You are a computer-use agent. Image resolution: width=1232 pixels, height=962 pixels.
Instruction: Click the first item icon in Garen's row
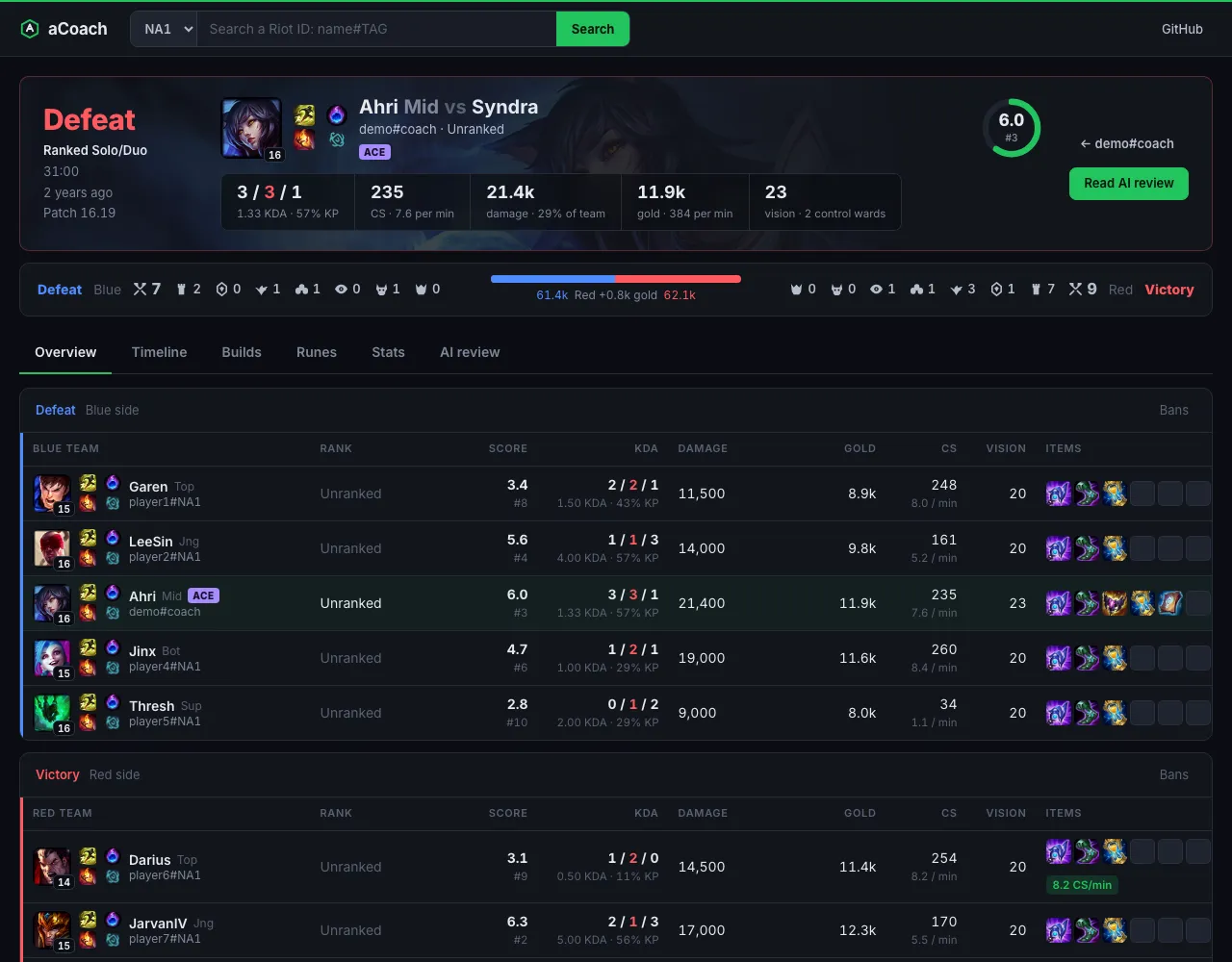click(x=1059, y=494)
